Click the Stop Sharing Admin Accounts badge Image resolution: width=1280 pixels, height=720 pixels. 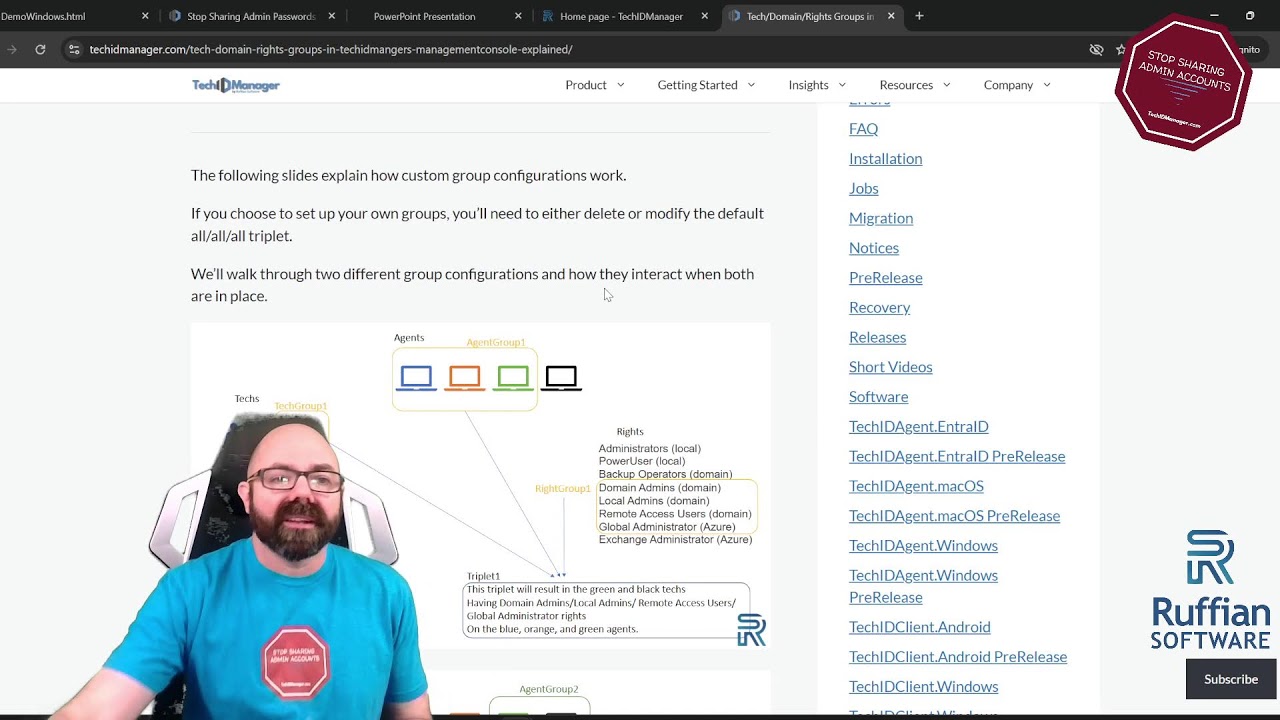1183,82
